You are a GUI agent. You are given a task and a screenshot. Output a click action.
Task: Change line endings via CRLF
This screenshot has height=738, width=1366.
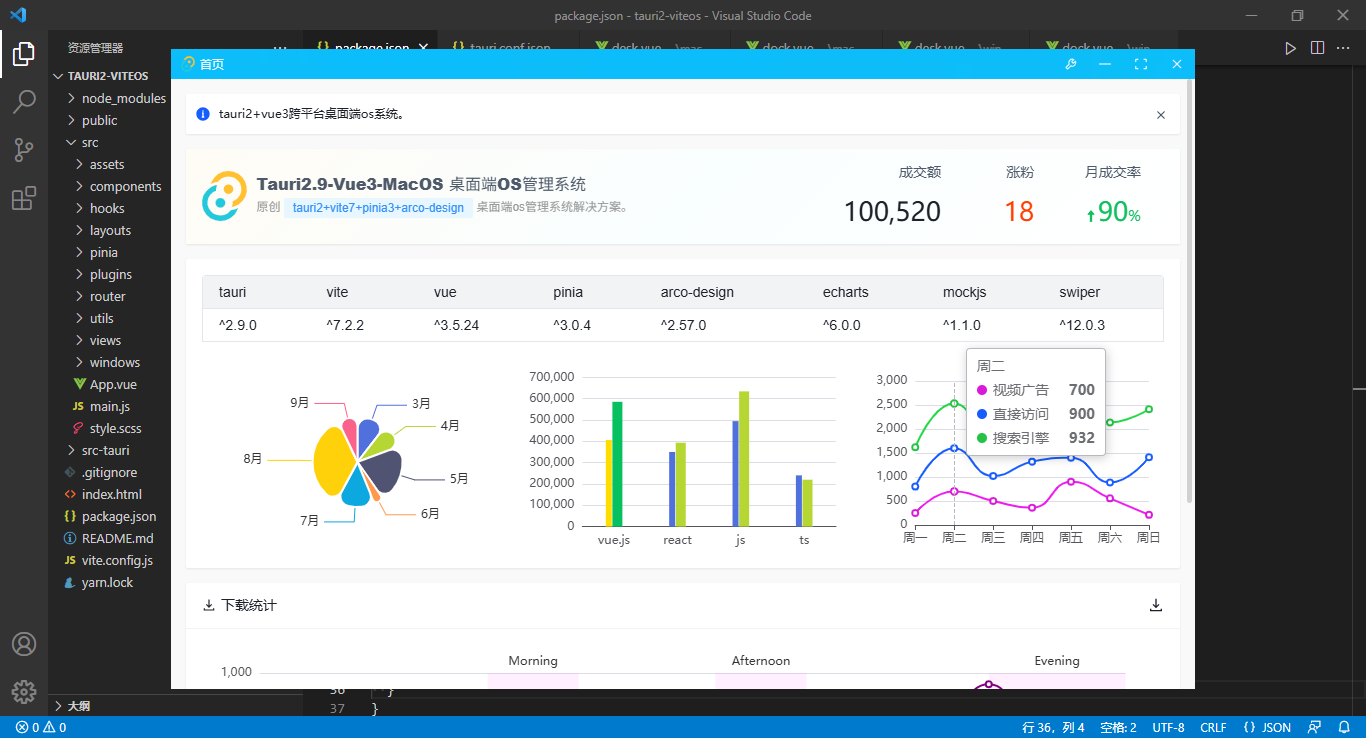(x=1213, y=727)
